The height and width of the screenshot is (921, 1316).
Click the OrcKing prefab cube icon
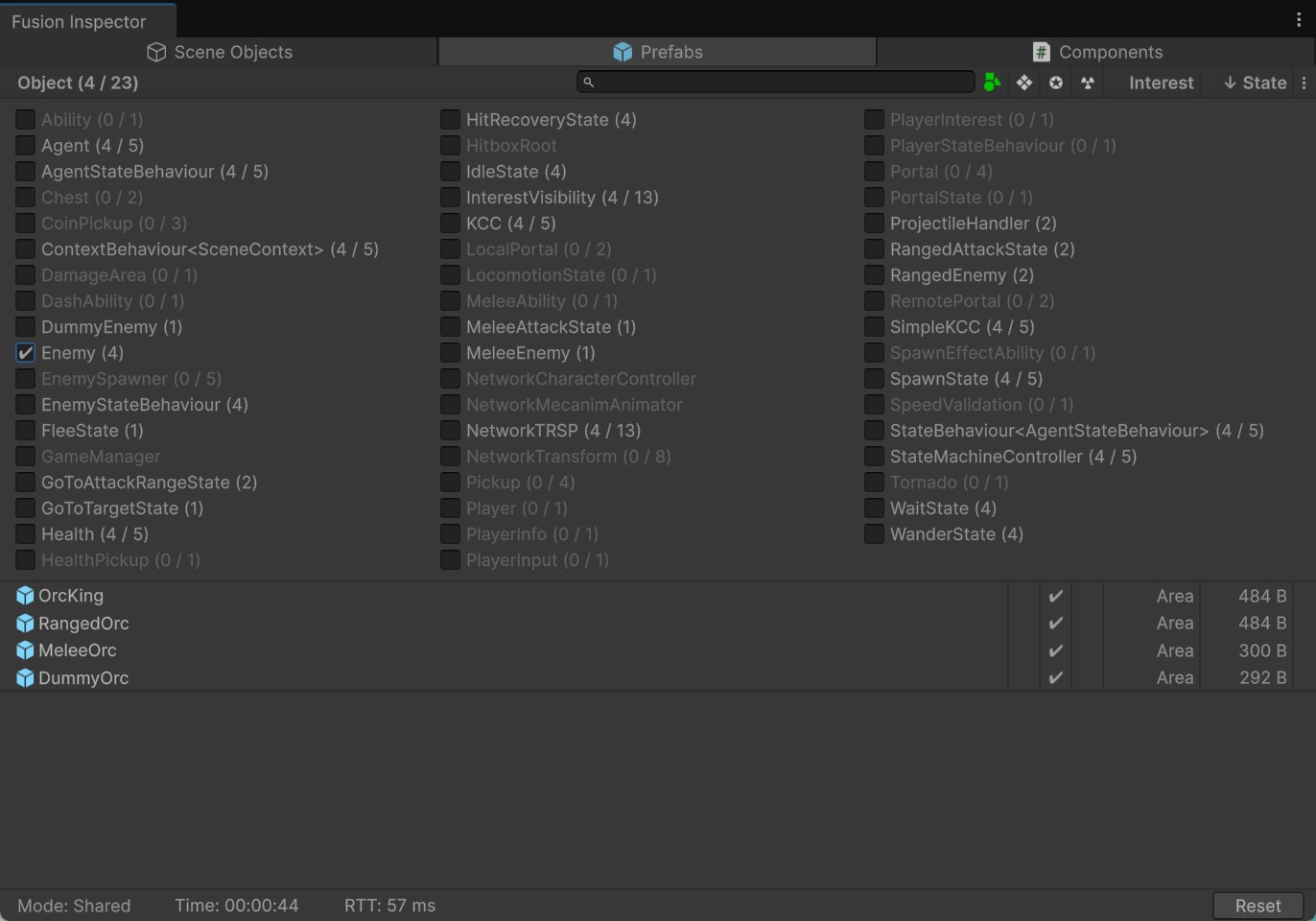(25, 596)
